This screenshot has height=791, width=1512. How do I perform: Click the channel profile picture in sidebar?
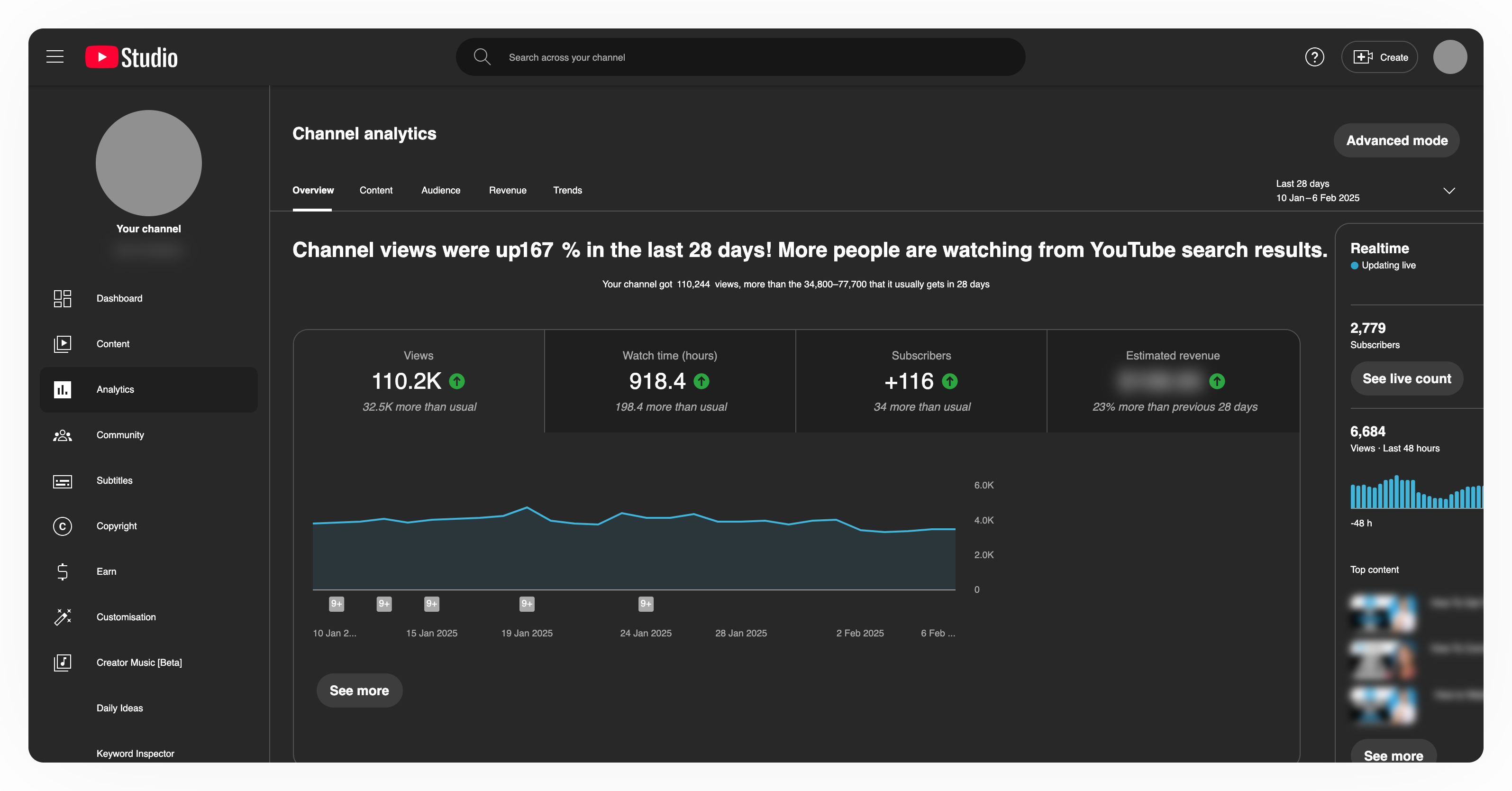[x=148, y=163]
